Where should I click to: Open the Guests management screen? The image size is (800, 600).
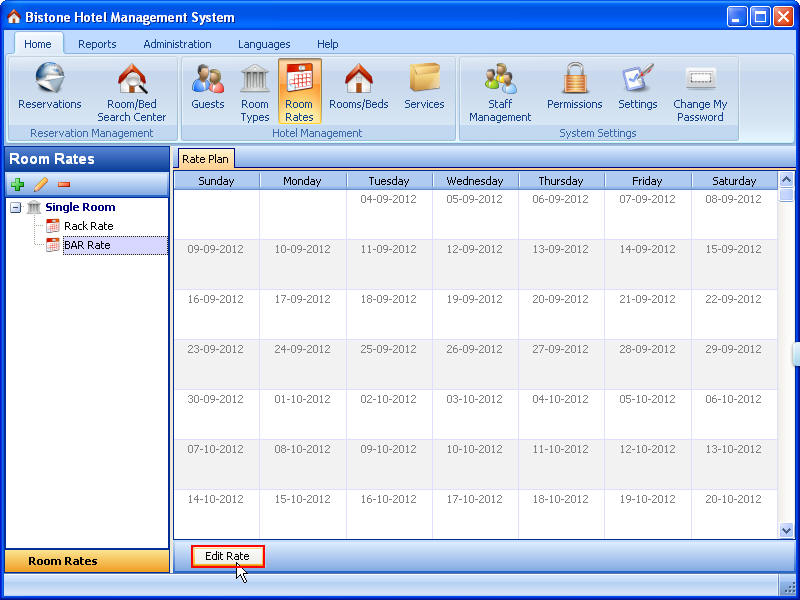click(207, 88)
